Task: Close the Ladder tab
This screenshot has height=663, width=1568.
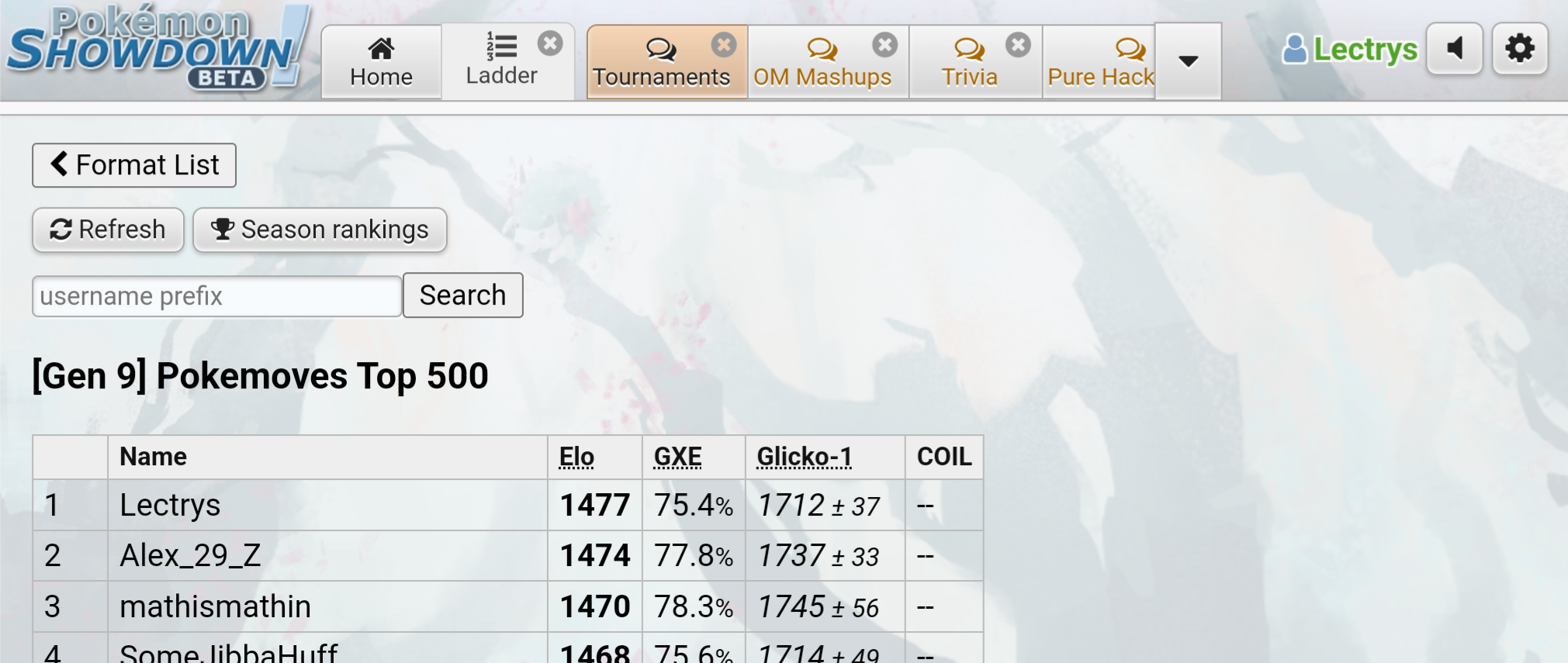Action: [550, 43]
